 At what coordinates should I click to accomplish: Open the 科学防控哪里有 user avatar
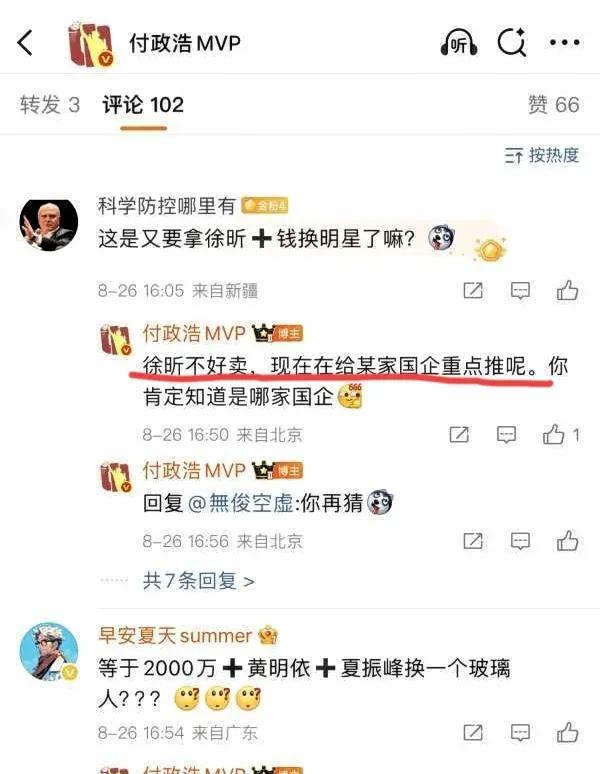(x=48, y=225)
